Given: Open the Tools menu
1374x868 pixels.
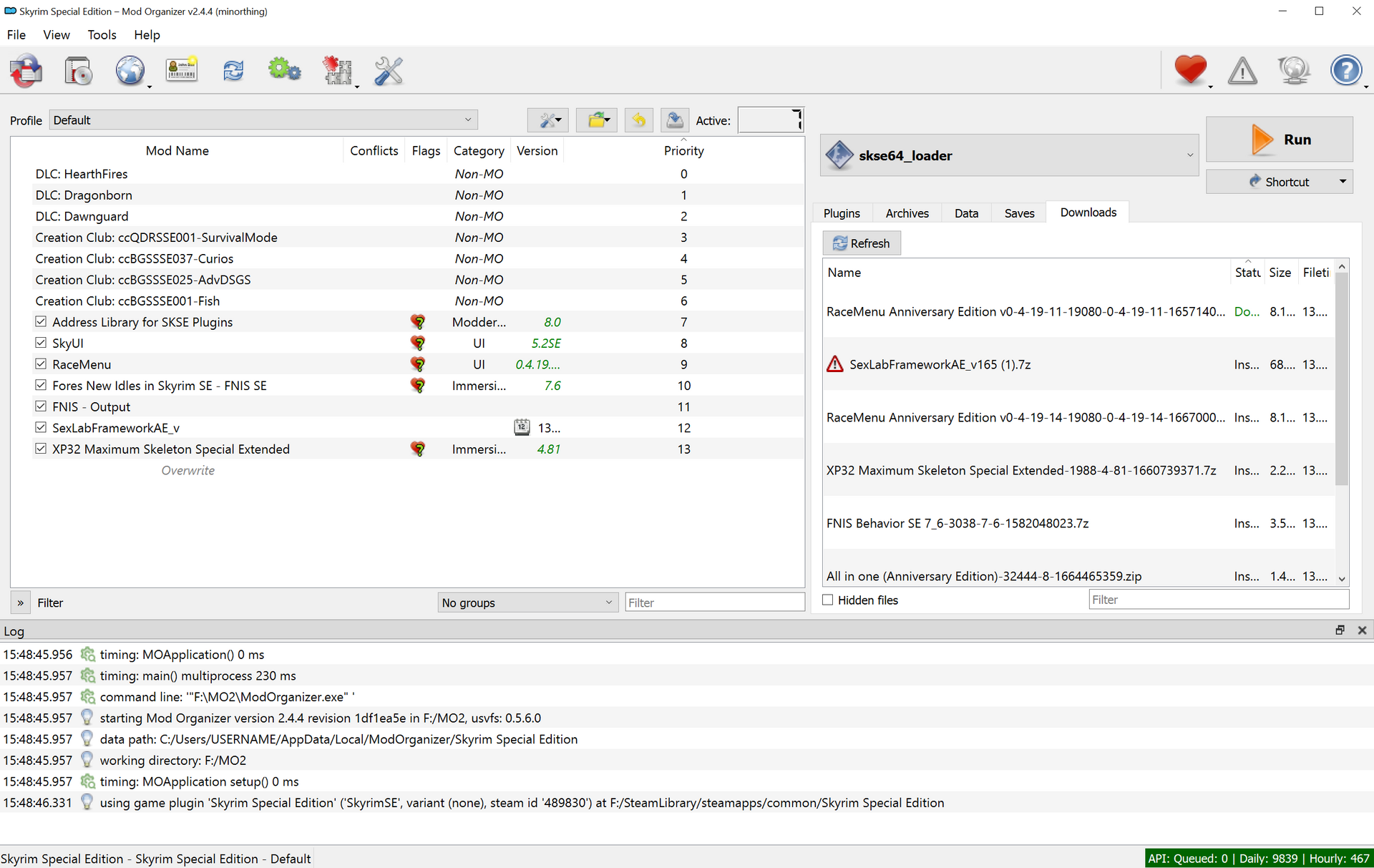Looking at the screenshot, I should [102, 35].
